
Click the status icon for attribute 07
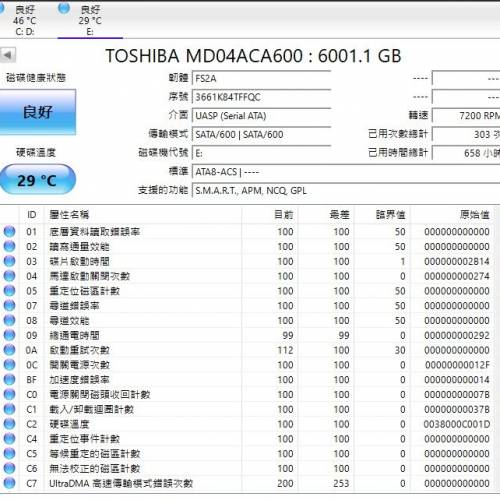coord(9,306)
